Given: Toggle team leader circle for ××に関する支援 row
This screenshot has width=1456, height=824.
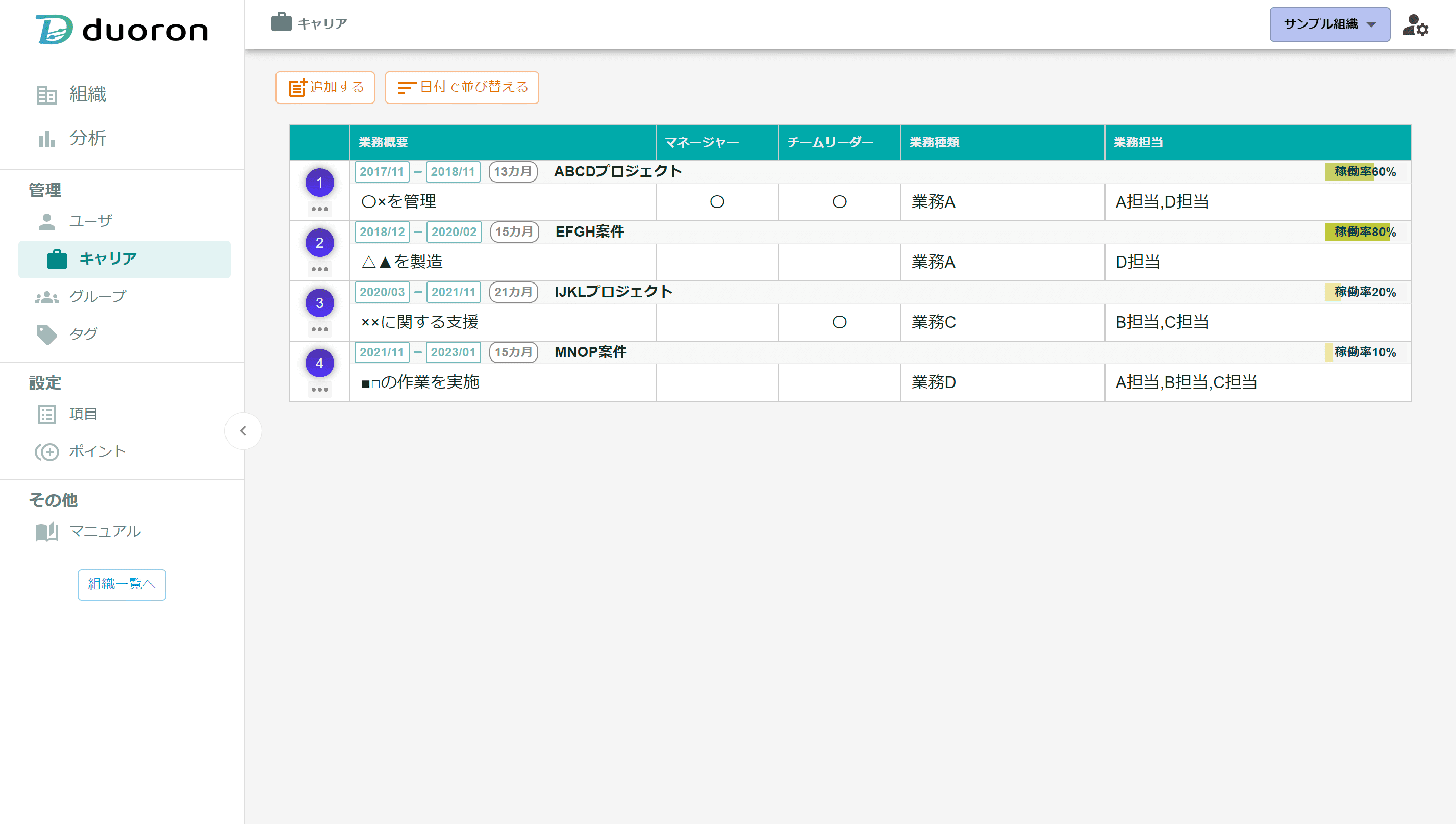Looking at the screenshot, I should [x=840, y=322].
